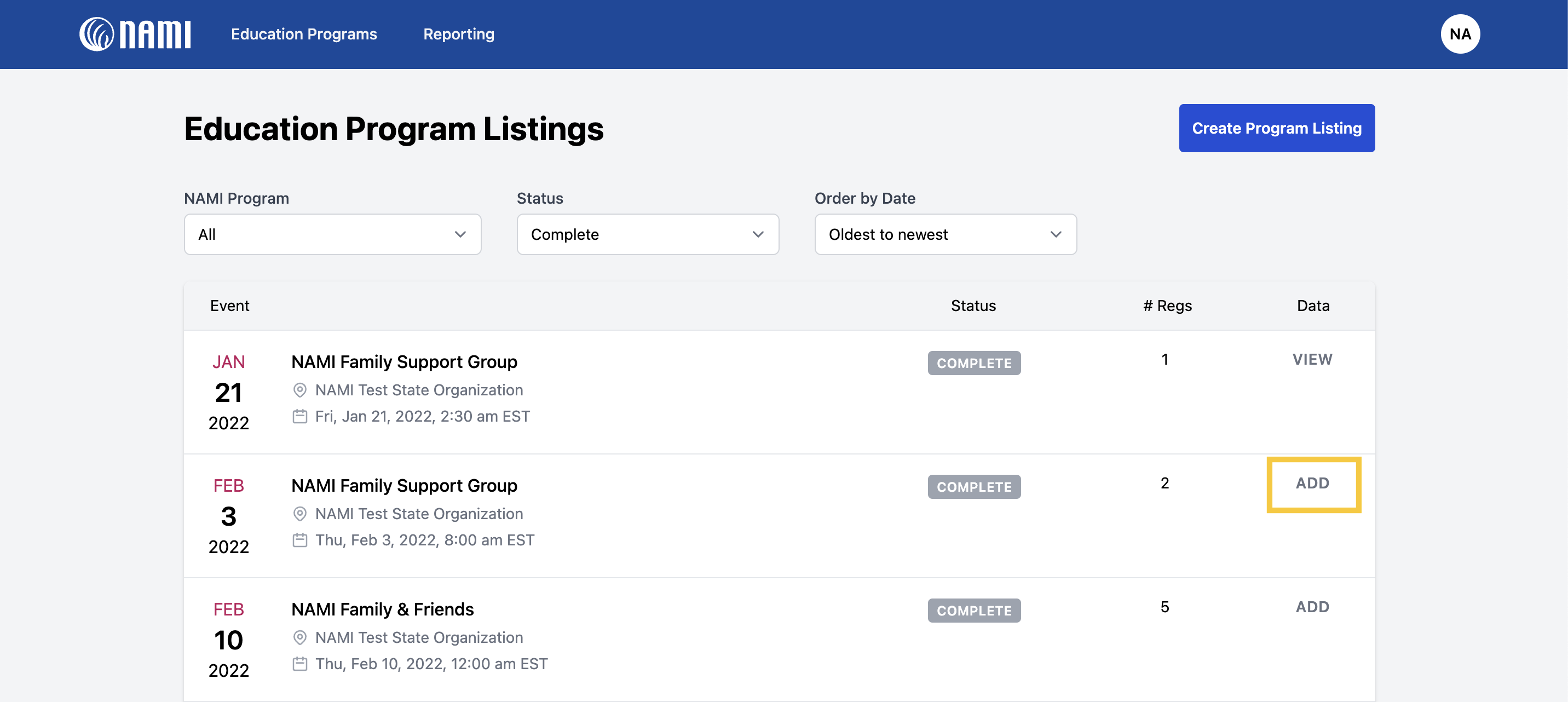Image resolution: width=1568 pixels, height=702 pixels.
Task: Click calendar icon beside Feb 3 date
Action: pos(299,540)
